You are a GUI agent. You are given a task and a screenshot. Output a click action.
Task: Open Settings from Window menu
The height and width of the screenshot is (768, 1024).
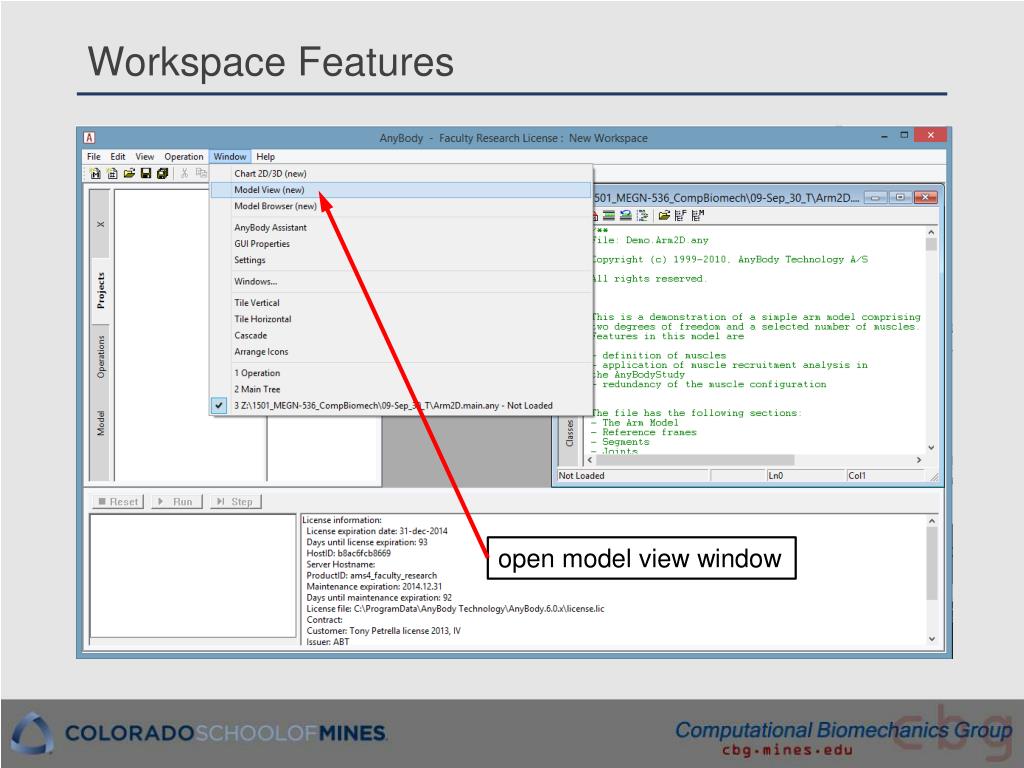(401, 260)
